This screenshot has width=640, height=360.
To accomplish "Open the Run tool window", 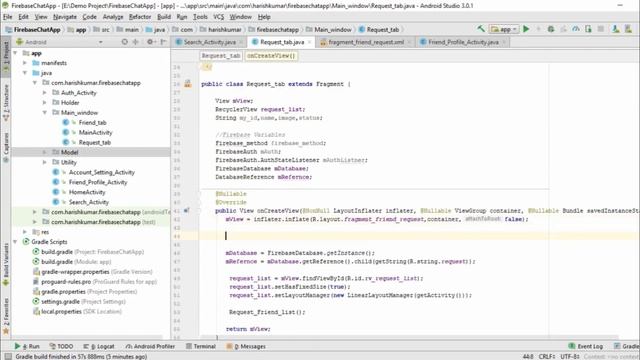I will [27, 346].
